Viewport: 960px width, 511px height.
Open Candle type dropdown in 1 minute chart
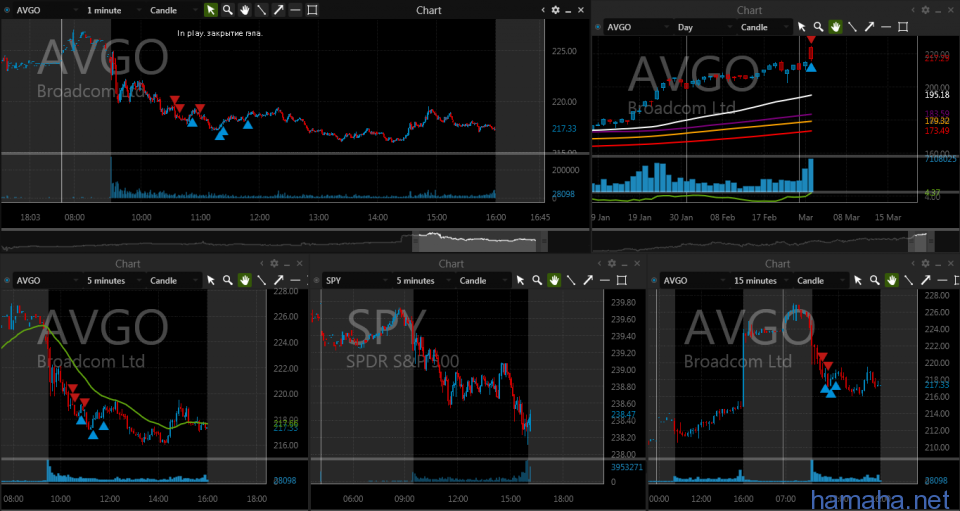[173, 10]
